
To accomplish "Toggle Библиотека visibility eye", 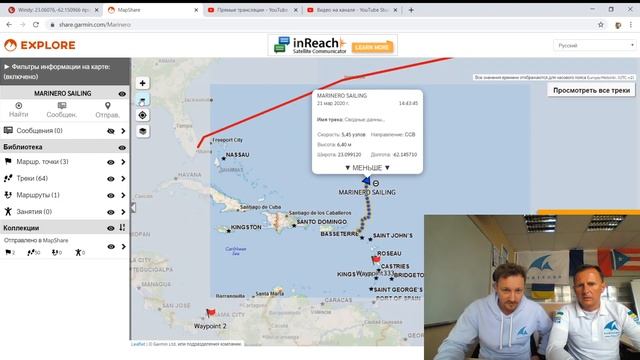I will click(x=122, y=147).
